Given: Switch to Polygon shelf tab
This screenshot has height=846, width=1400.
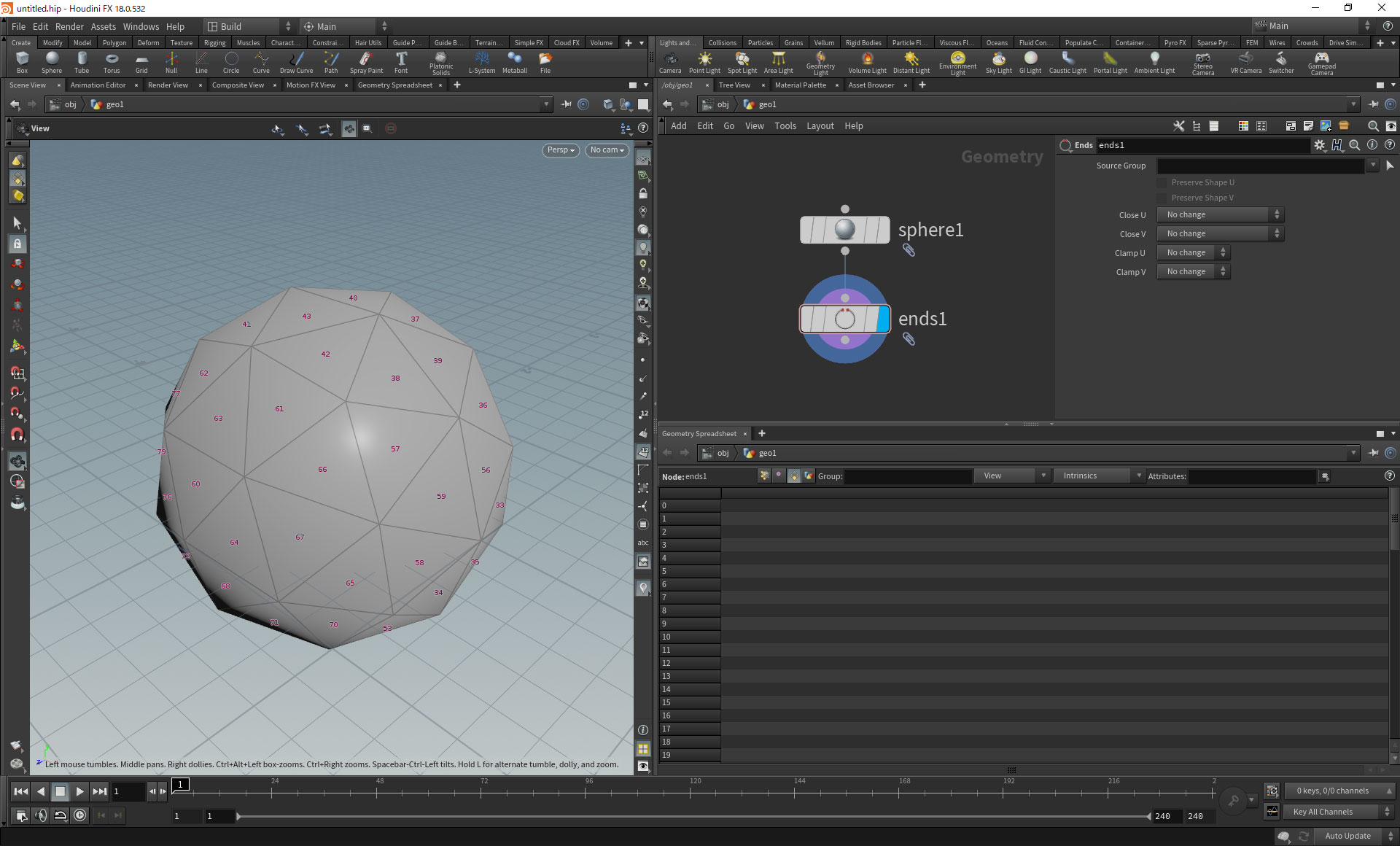Looking at the screenshot, I should (x=114, y=42).
